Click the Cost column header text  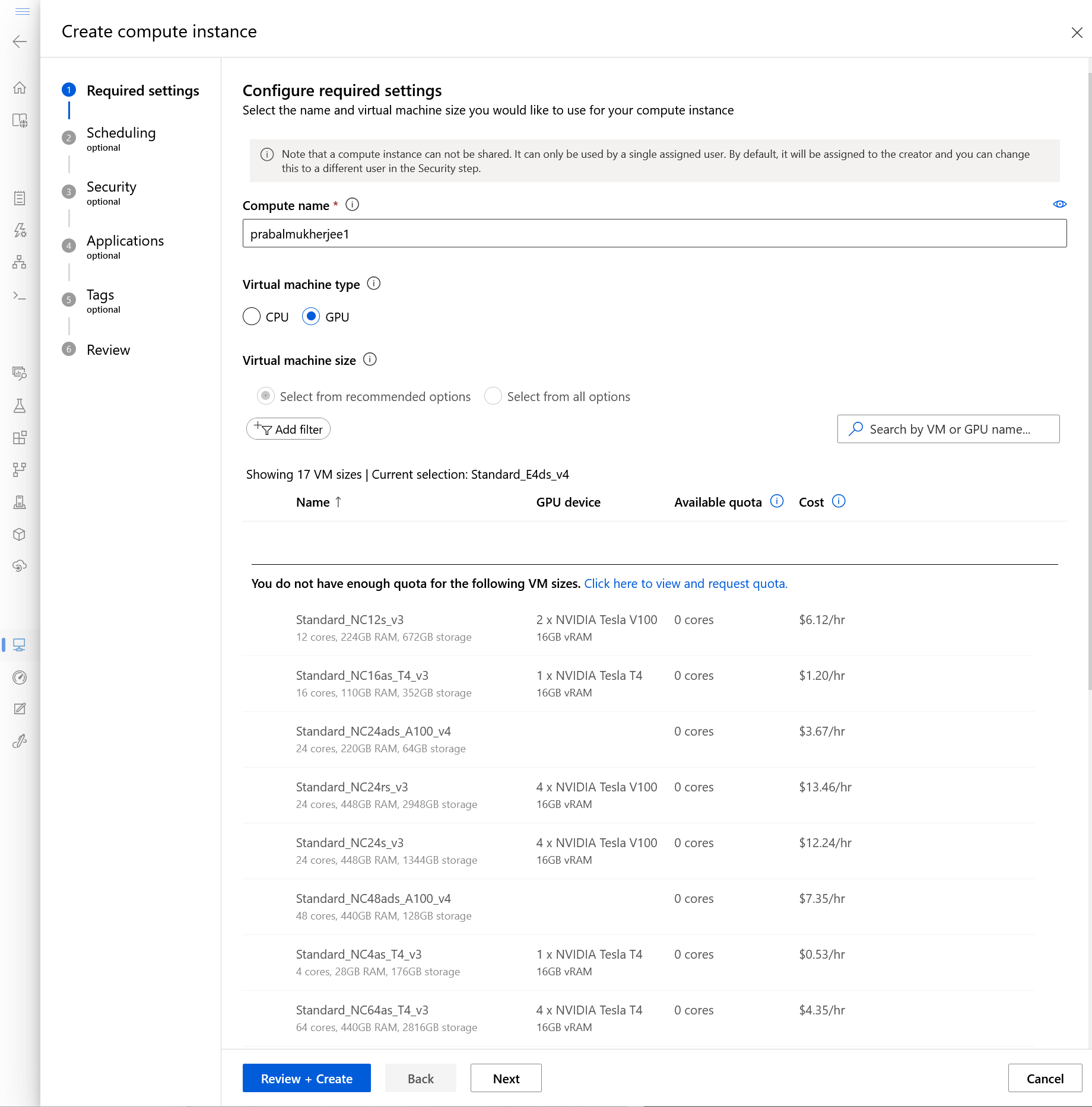(811, 502)
